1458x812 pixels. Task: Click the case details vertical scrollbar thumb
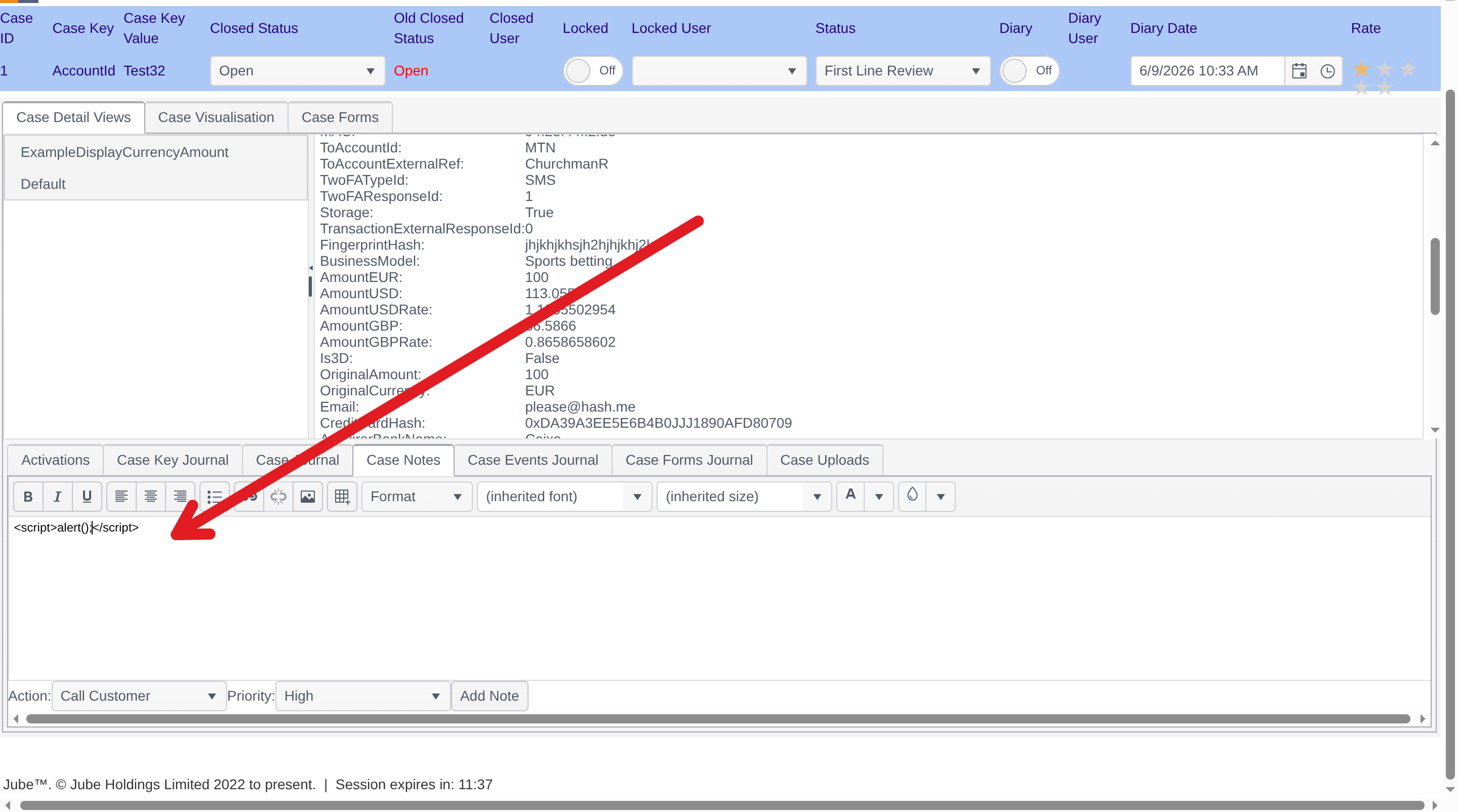pyautogui.click(x=1435, y=276)
